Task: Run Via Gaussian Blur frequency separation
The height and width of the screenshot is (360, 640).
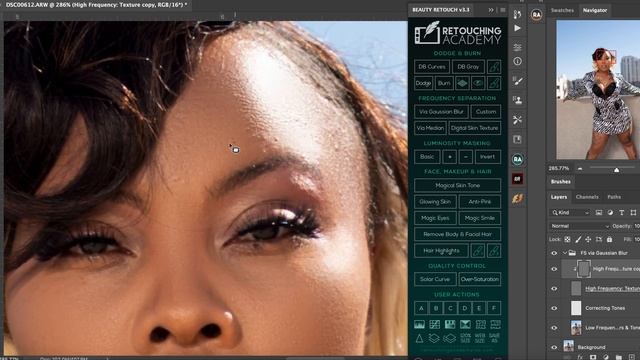Action: [x=441, y=111]
